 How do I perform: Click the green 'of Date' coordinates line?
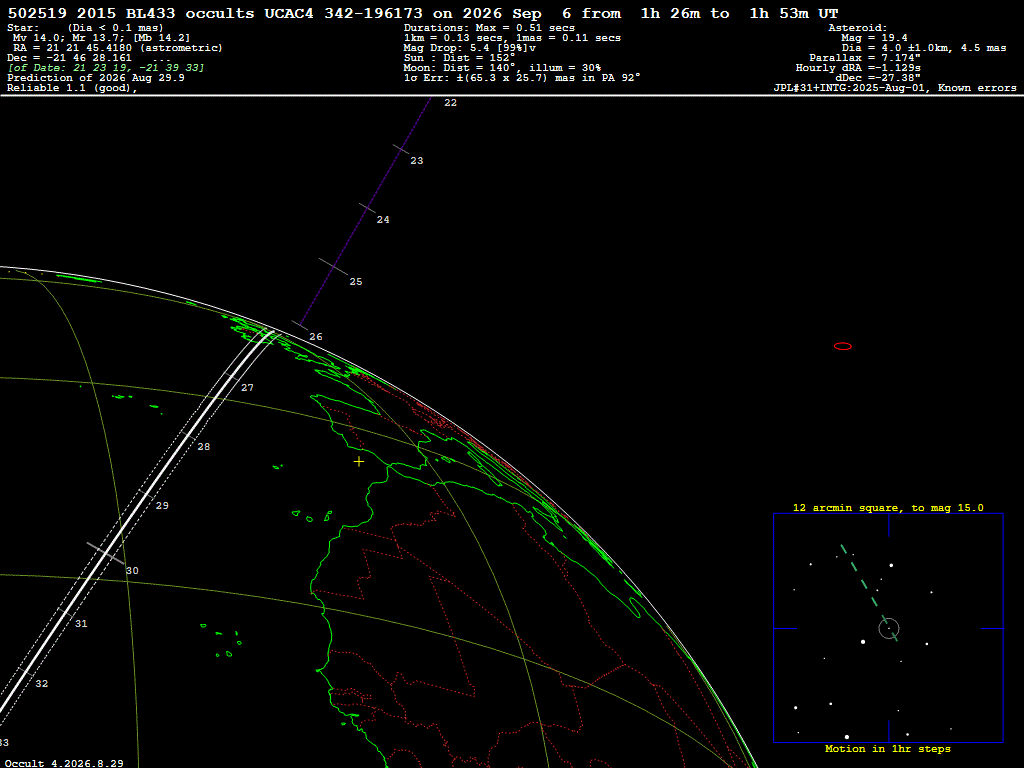[x=106, y=68]
